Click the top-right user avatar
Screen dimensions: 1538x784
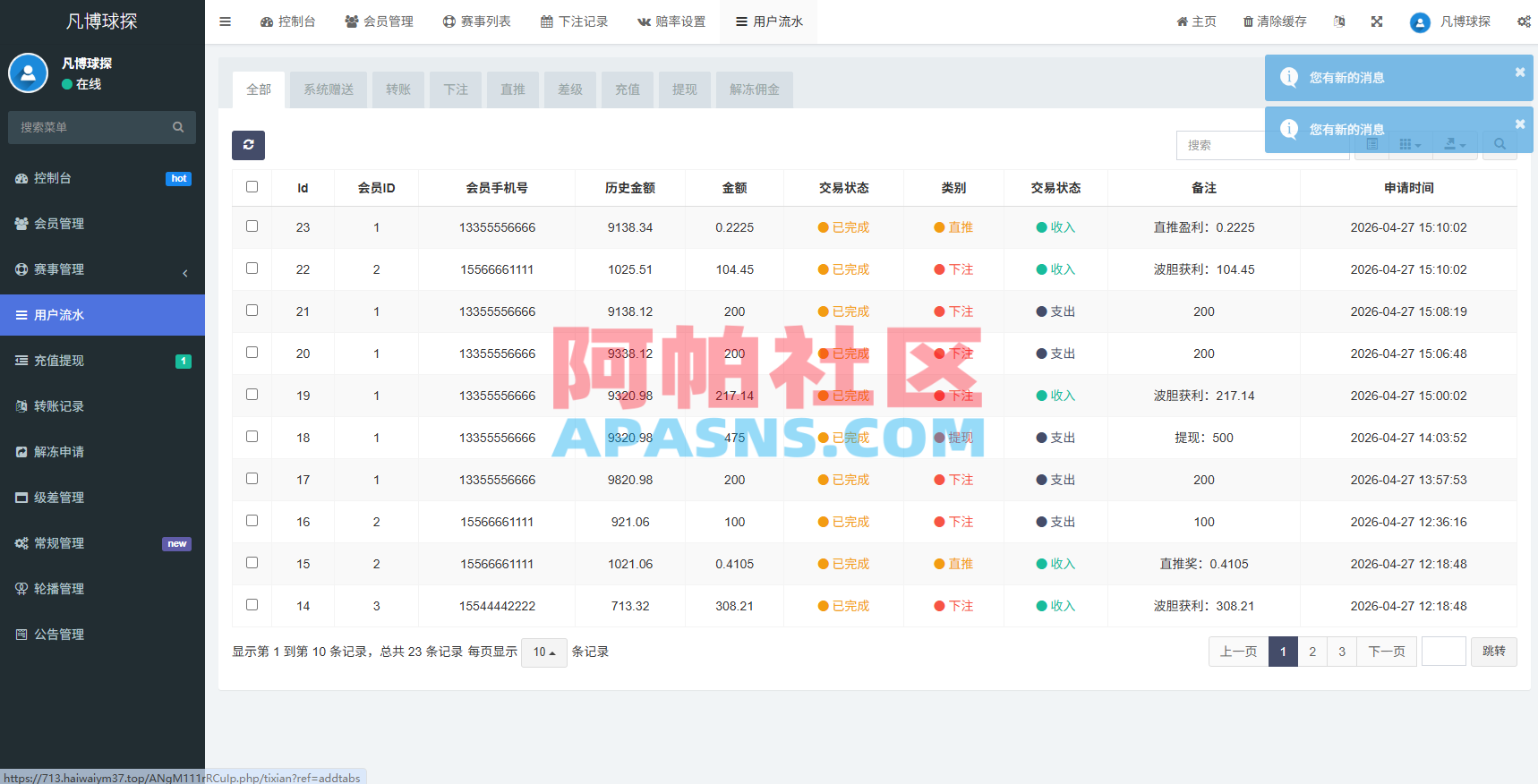1420,22
